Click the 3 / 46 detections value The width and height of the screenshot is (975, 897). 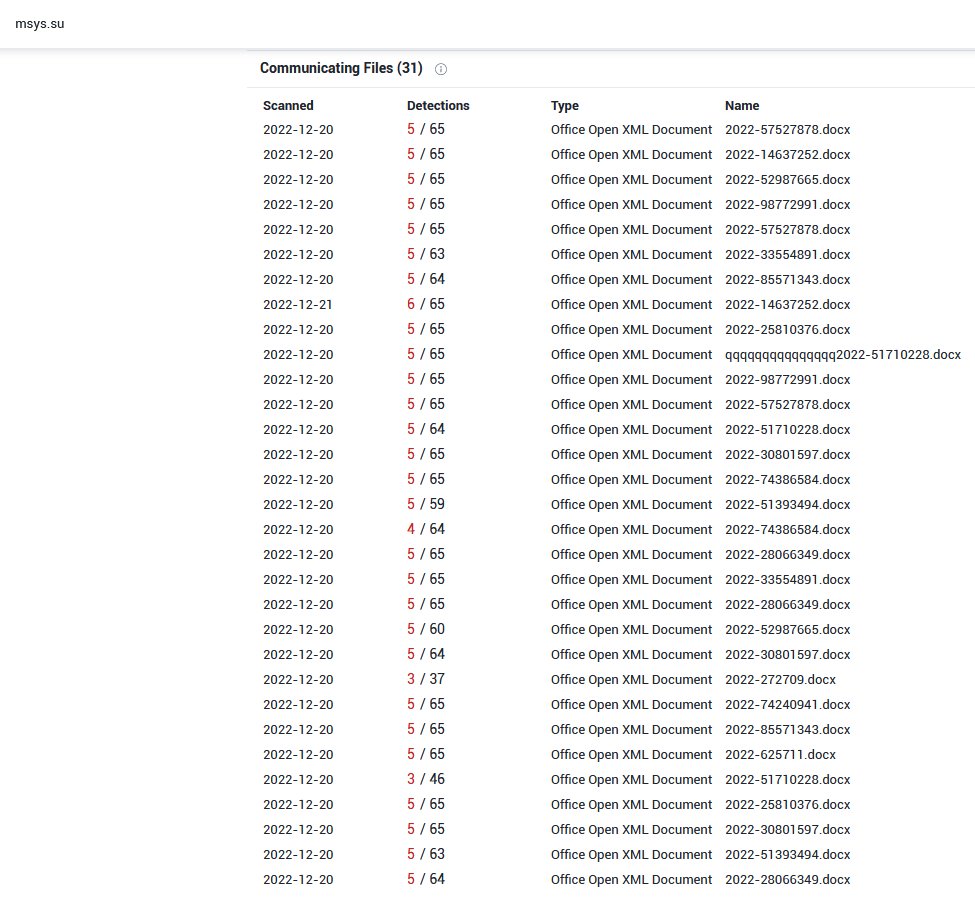coord(426,779)
